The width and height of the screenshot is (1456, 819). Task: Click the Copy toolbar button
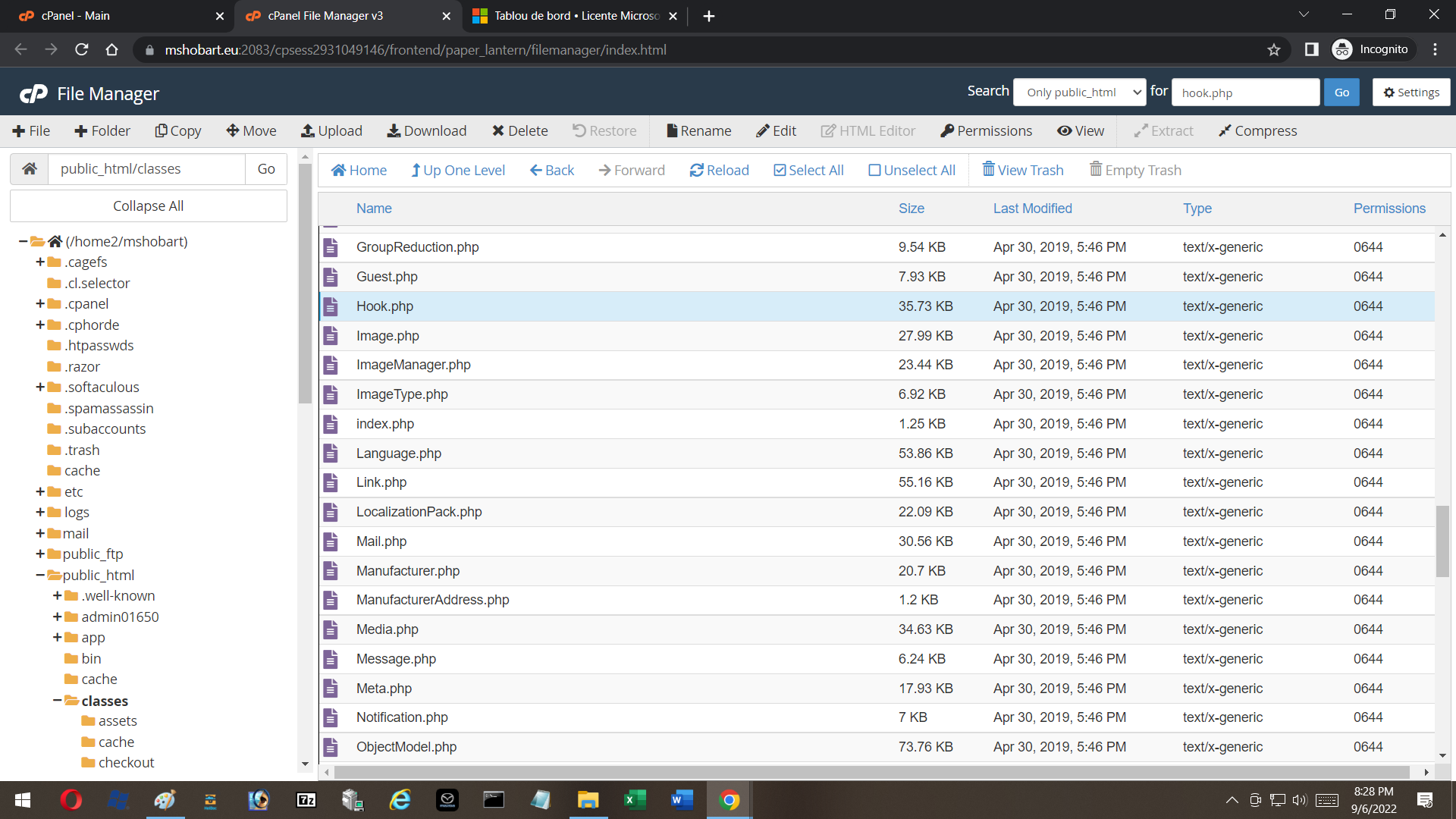click(x=178, y=130)
